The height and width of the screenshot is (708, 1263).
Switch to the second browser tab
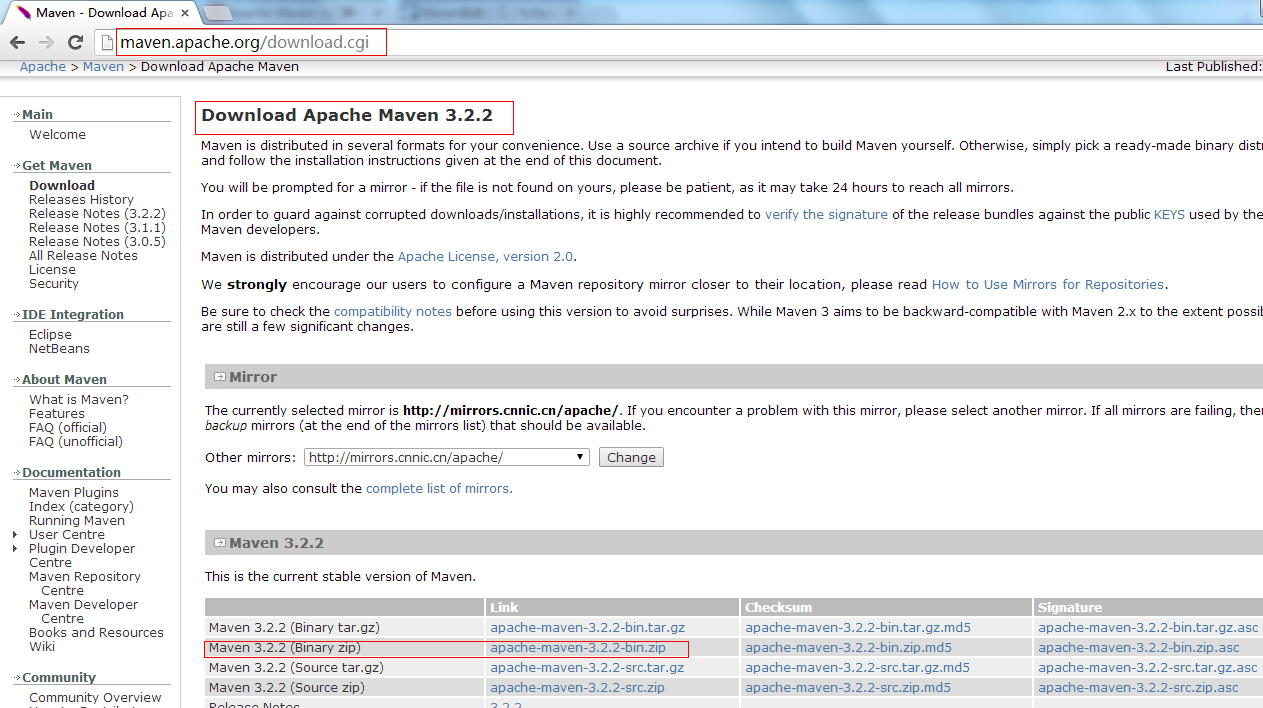pos(280,13)
